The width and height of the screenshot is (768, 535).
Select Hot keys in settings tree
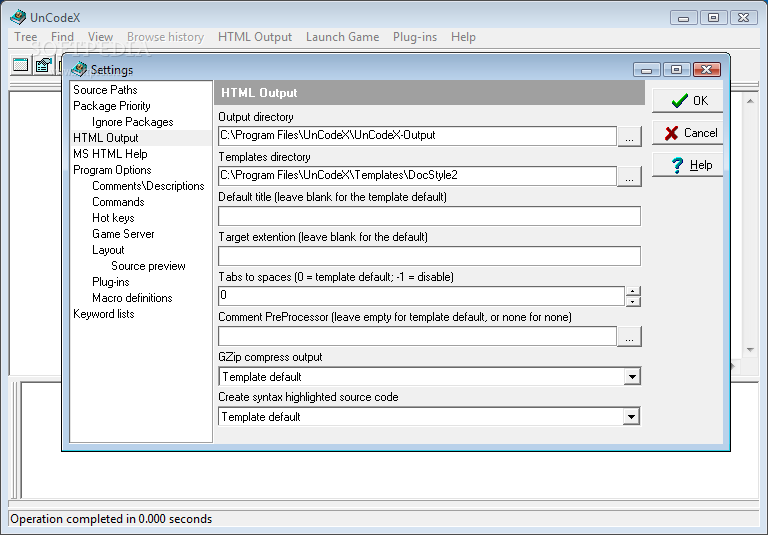(113, 218)
